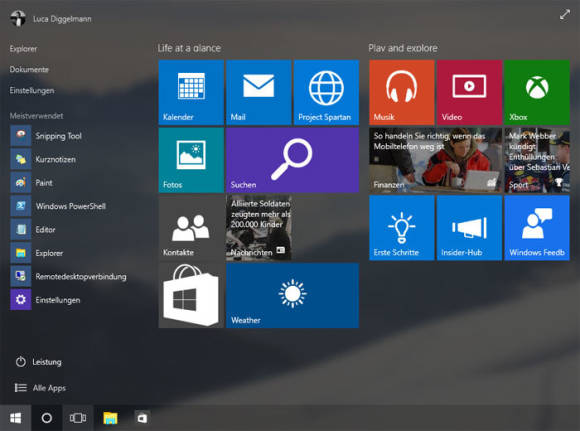Image resolution: width=580 pixels, height=431 pixels.
Task: Click the Life at a glance group title
Action: pyautogui.click(x=189, y=48)
